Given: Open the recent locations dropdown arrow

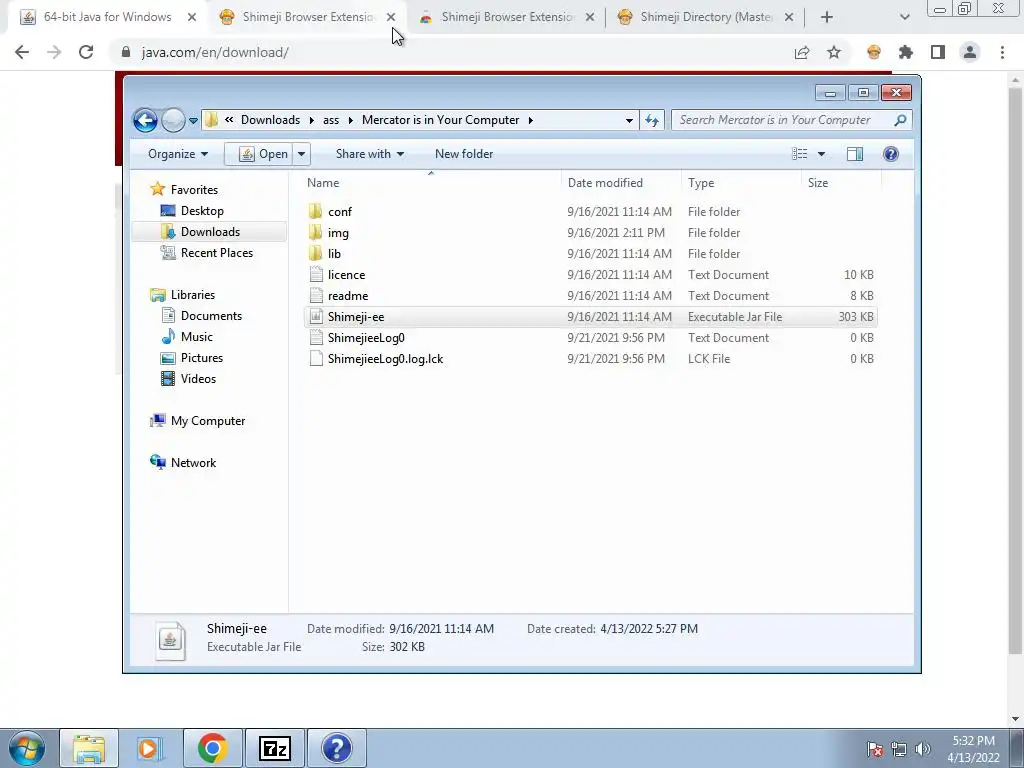Looking at the screenshot, I should (193, 121).
